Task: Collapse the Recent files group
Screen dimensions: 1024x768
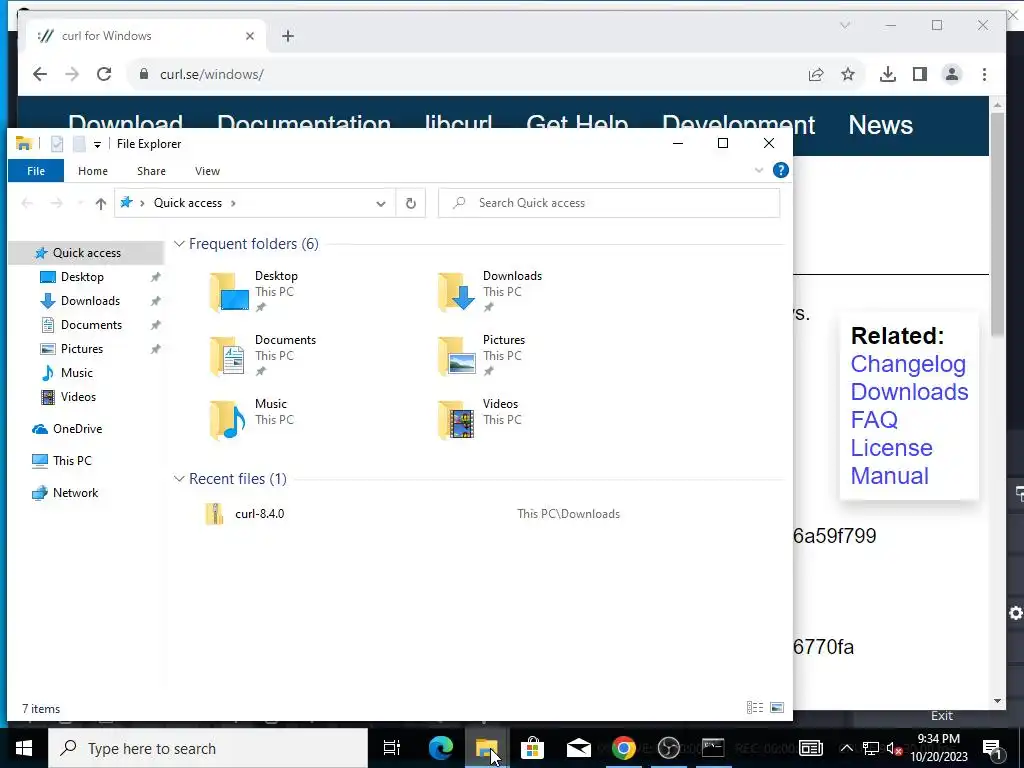Action: [179, 479]
